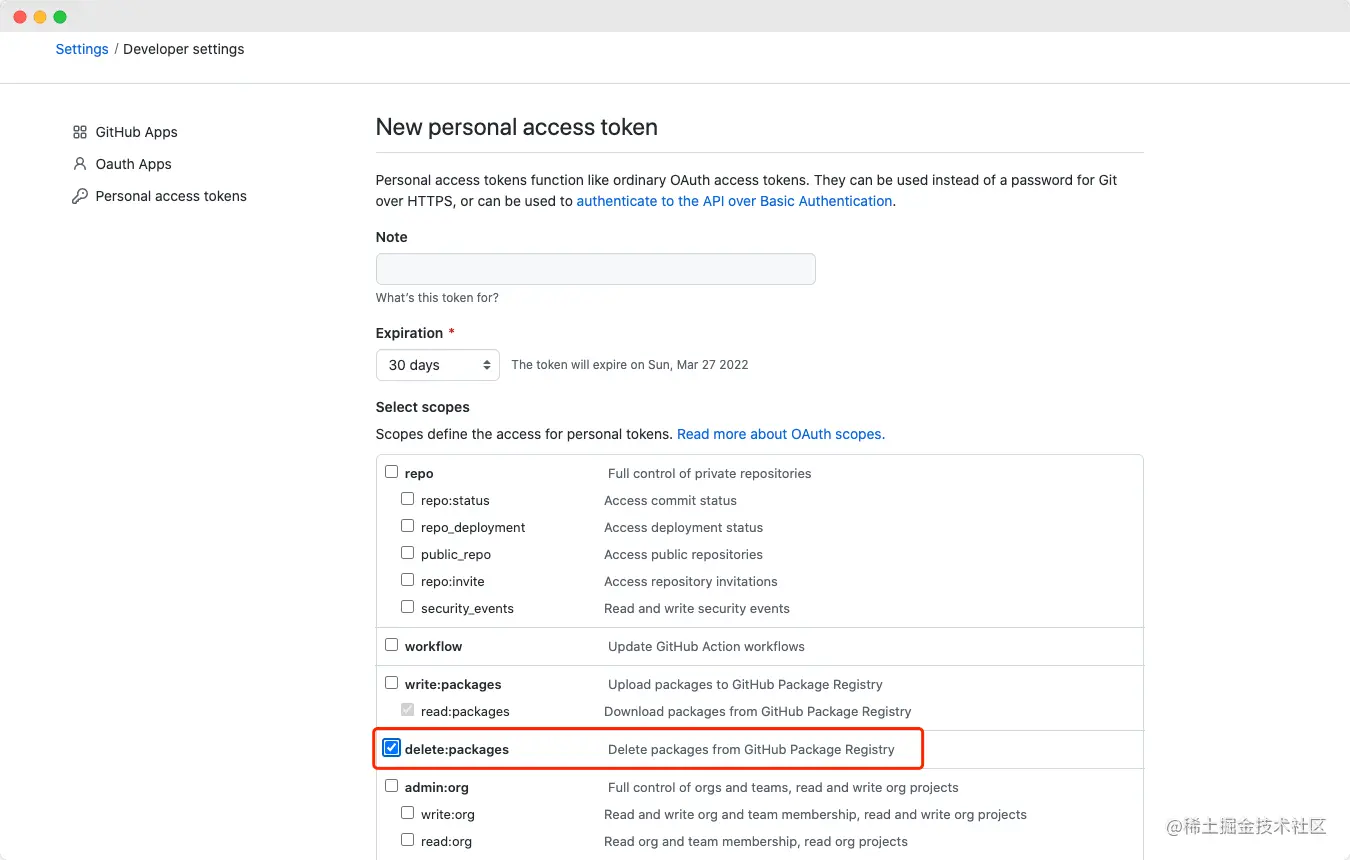Screen dimensions: 1350x860
Task: Enable the repo scope checkbox
Action: [392, 472]
